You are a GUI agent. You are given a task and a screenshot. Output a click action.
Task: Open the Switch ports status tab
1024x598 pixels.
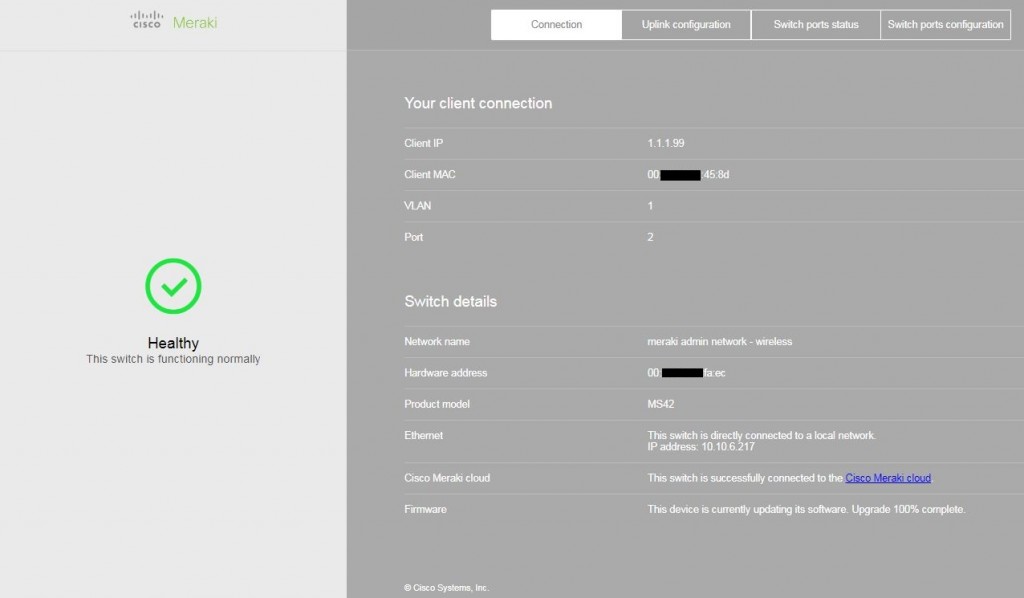(816, 25)
